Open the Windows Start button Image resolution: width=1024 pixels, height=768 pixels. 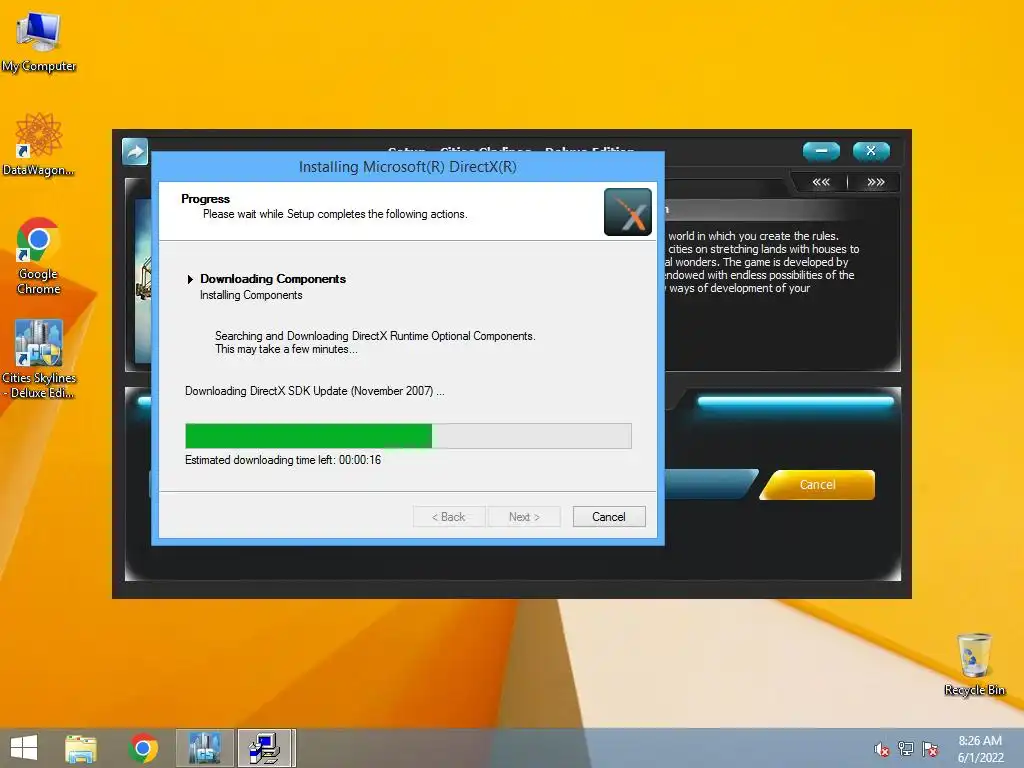point(24,748)
